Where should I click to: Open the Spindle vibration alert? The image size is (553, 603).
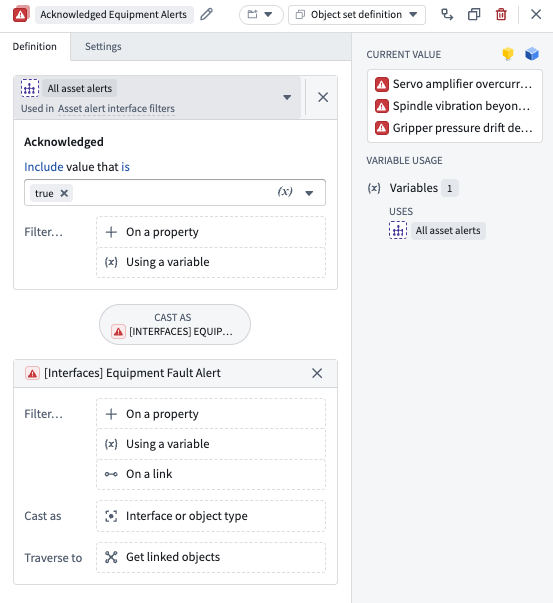pyautogui.click(x=455, y=106)
